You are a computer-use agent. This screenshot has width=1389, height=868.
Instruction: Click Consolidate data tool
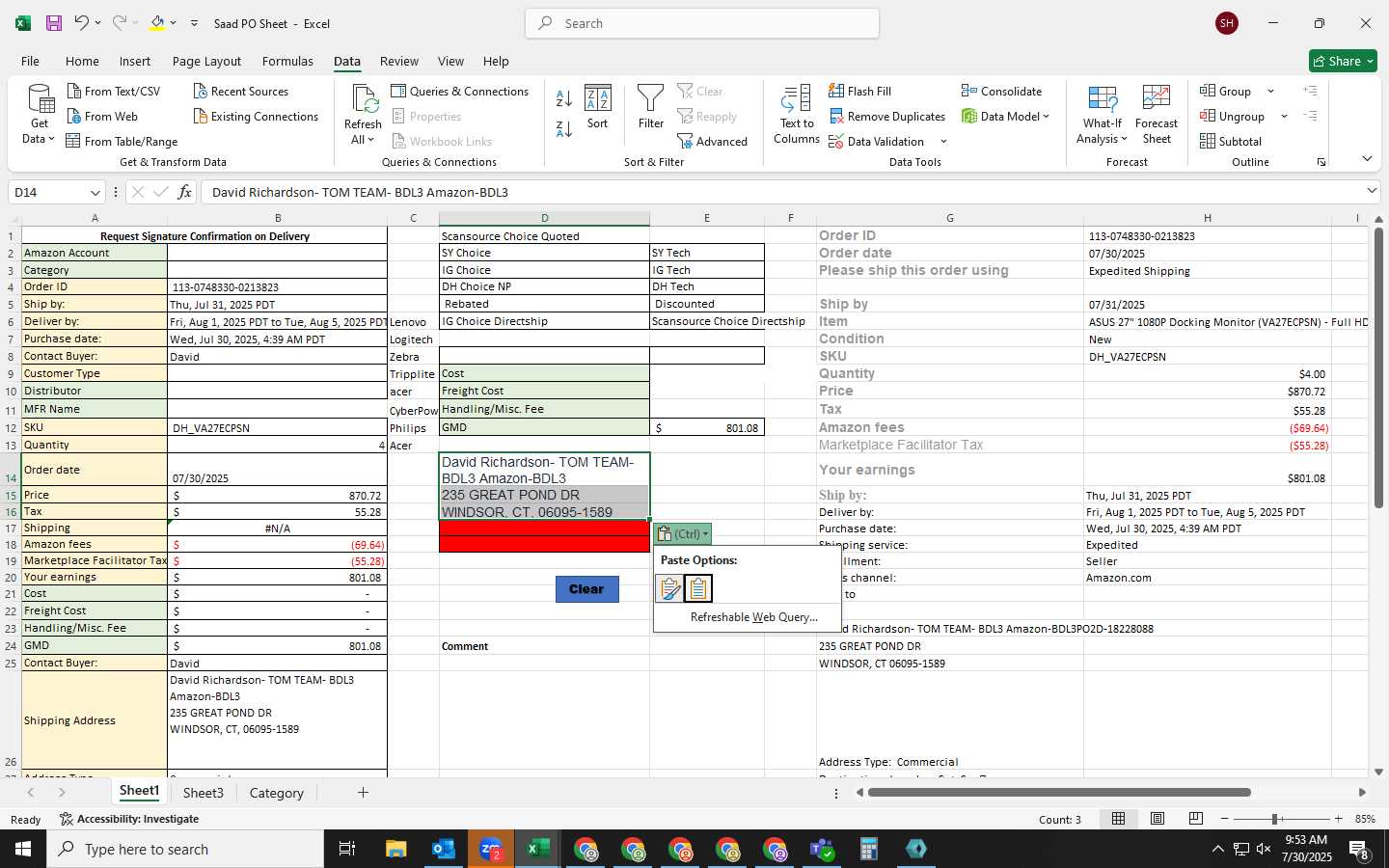(x=1001, y=91)
